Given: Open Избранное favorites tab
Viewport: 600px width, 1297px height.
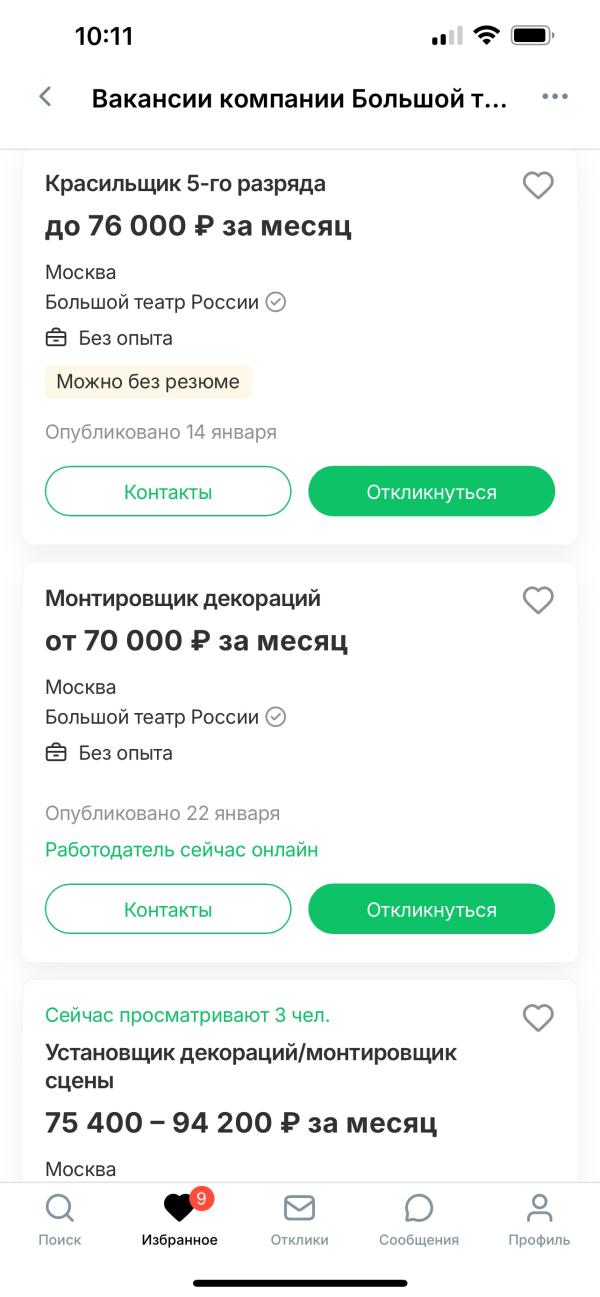Looking at the screenshot, I should pos(180,1220).
